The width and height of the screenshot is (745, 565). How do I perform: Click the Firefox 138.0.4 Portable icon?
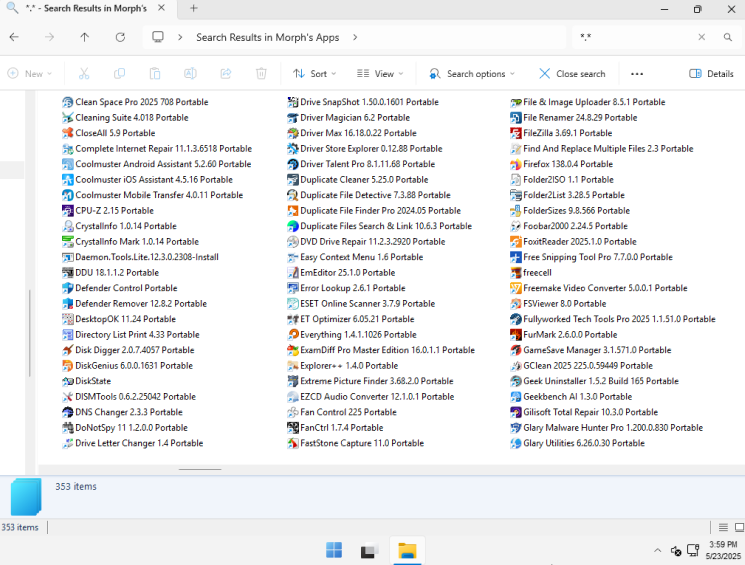pos(516,164)
